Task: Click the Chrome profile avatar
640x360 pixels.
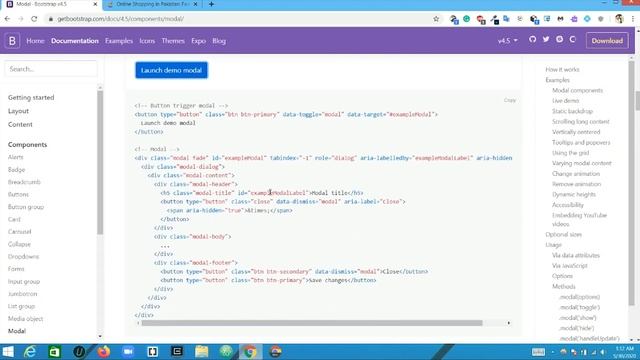Action: pos(619,19)
